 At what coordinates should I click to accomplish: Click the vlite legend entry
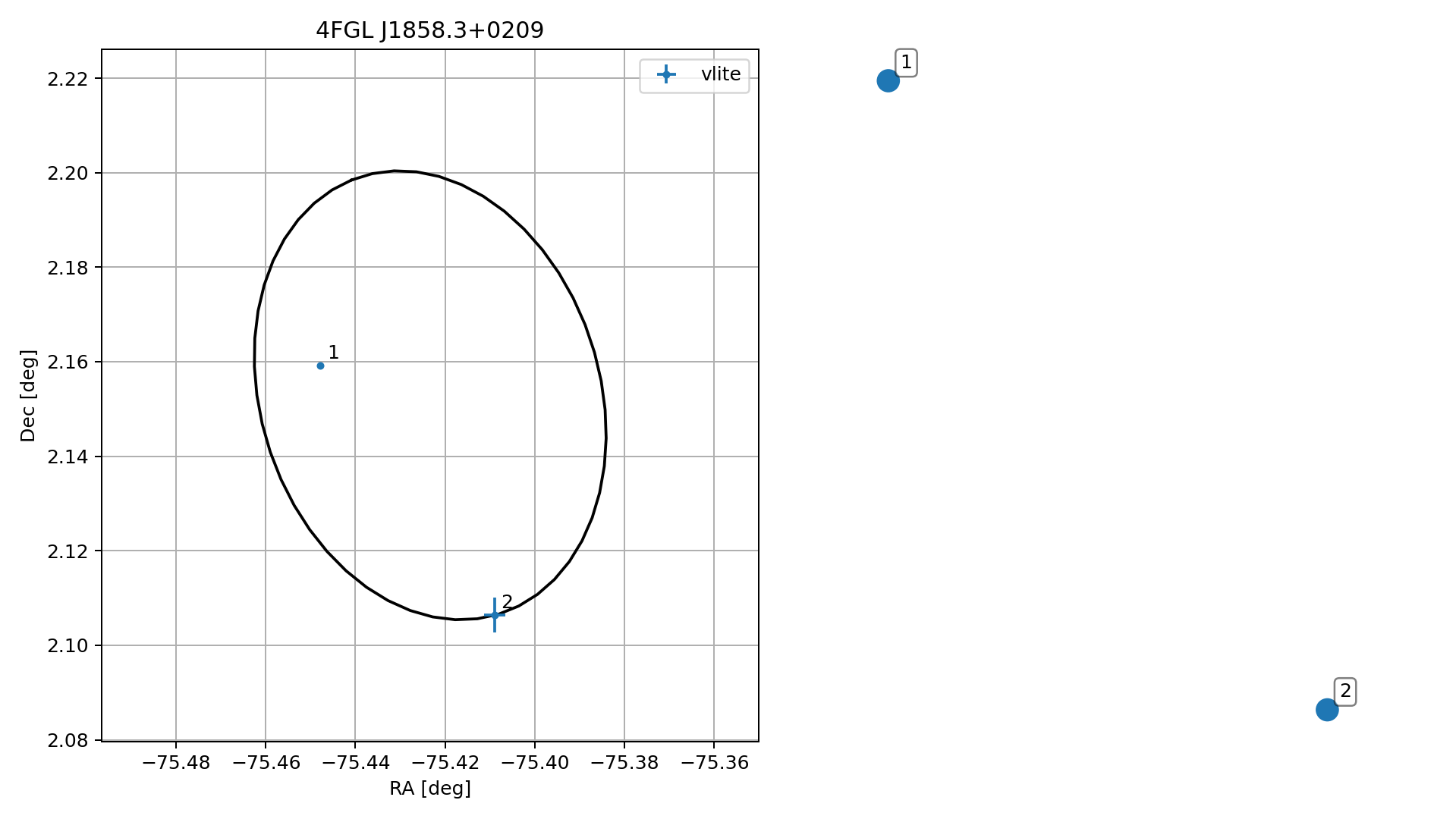pos(694,74)
